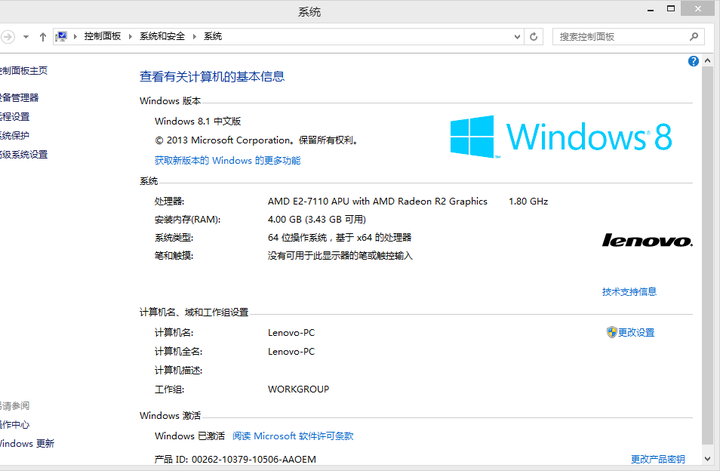Screen dimensions: 720x471
Task: Select the Windows 8.1 中文版 text
Action: tap(197, 121)
